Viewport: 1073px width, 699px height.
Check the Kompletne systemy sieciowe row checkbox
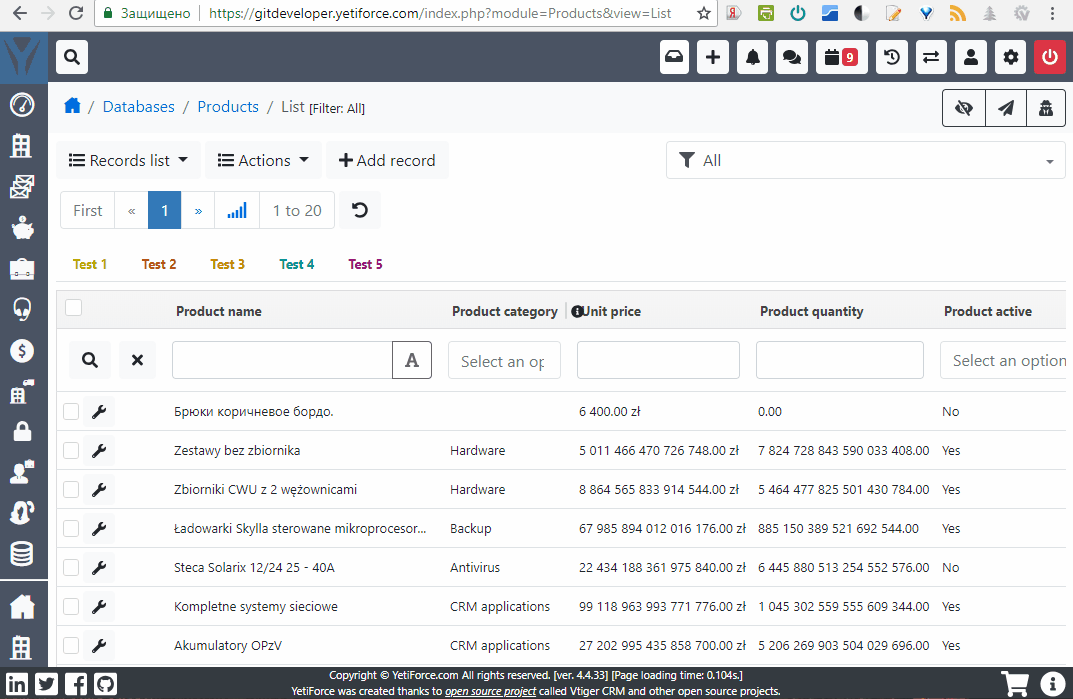tap(71, 607)
